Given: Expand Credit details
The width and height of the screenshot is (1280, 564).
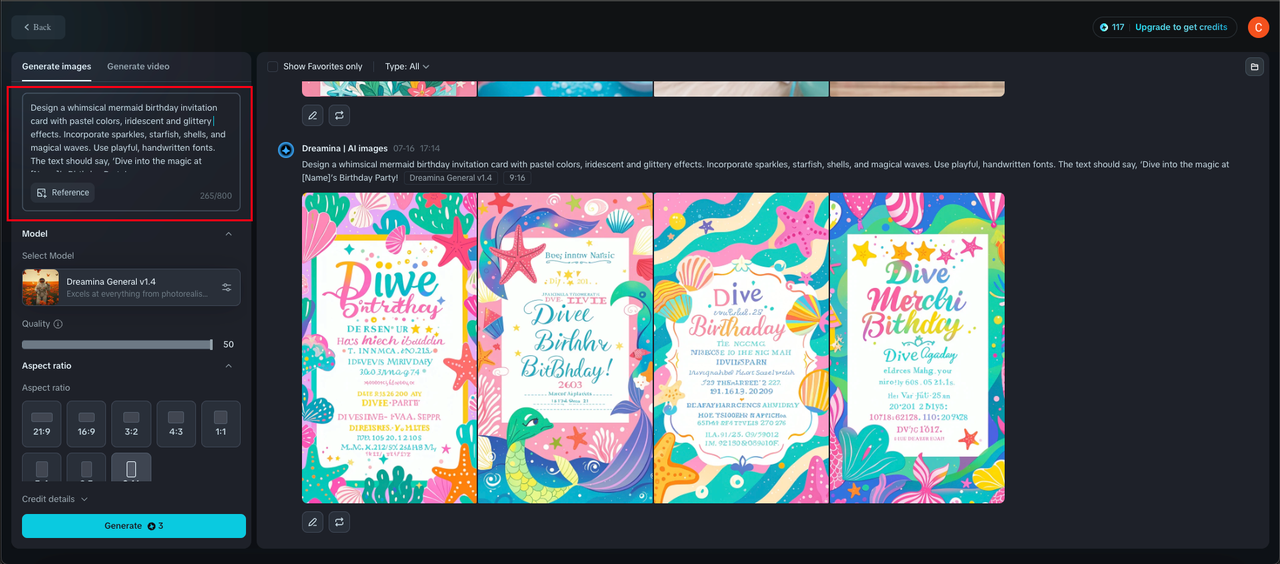Looking at the screenshot, I should coord(55,499).
